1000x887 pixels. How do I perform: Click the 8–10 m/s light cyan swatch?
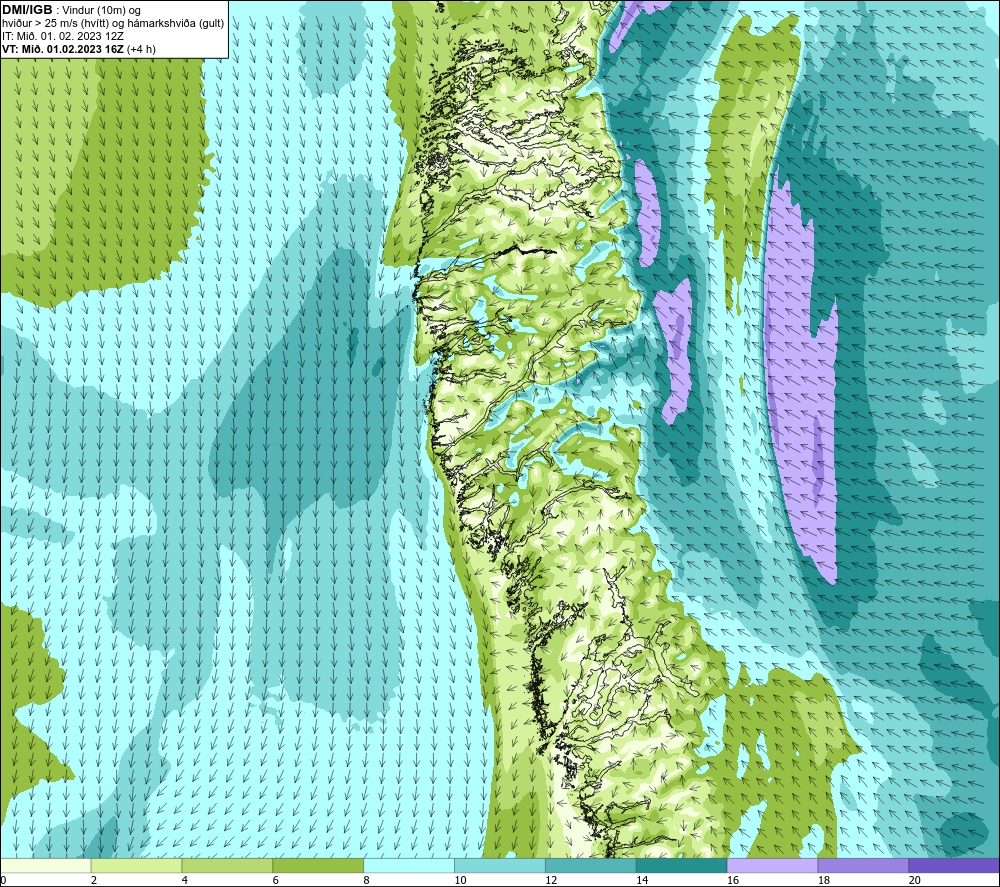coord(409,865)
